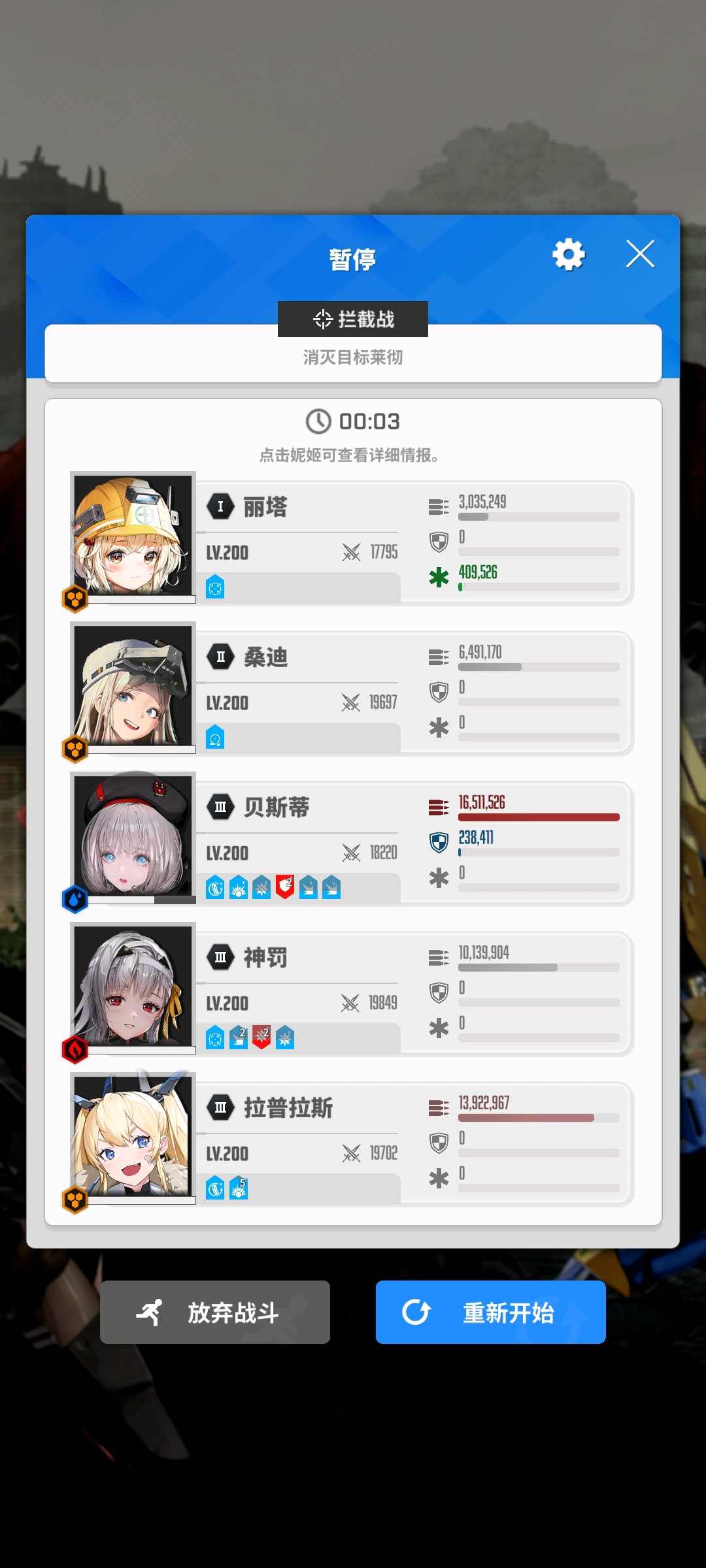Click 贝斯蒂's red damage bar
Screen dimensions: 706x1568
pyautogui.click(x=539, y=817)
